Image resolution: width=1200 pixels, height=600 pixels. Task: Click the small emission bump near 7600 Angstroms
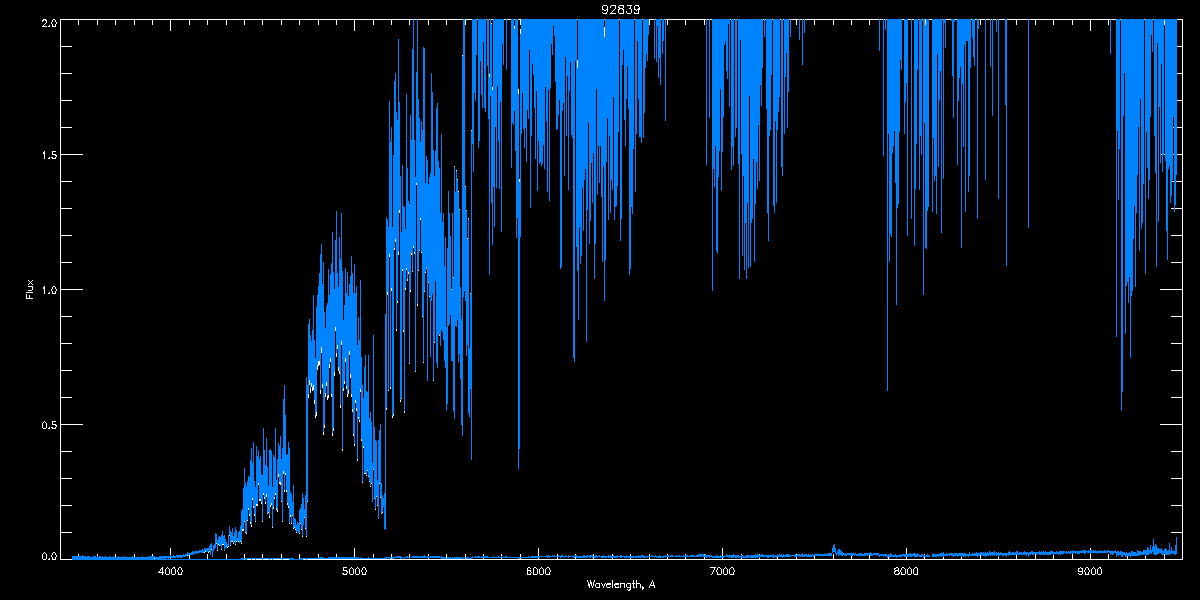pyautogui.click(x=835, y=549)
